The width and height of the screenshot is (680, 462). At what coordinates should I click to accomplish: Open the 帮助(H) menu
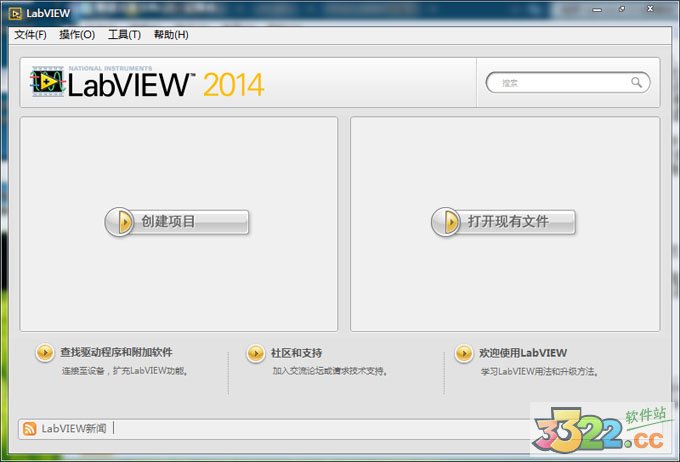171,35
